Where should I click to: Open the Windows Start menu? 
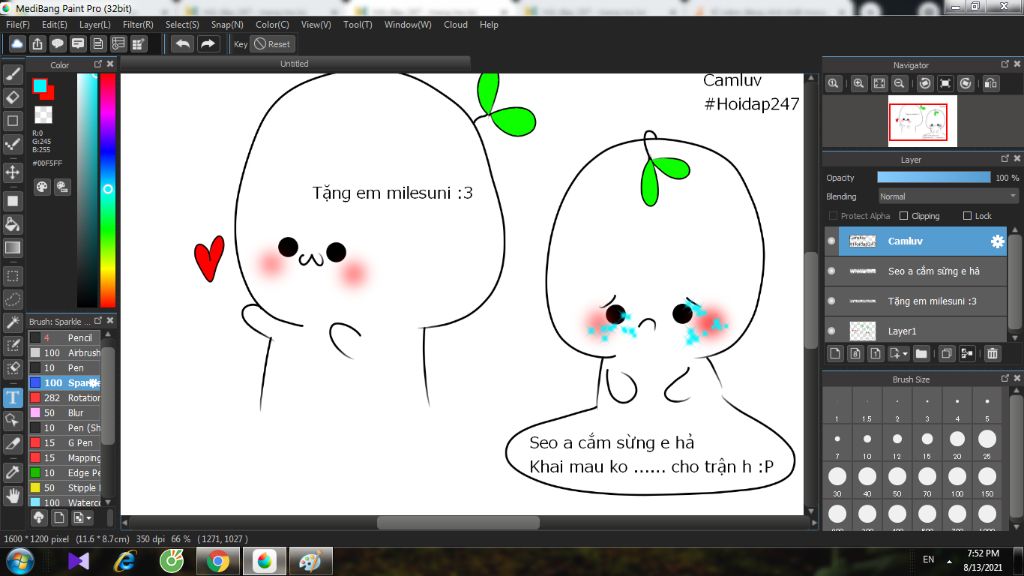tap(20, 562)
